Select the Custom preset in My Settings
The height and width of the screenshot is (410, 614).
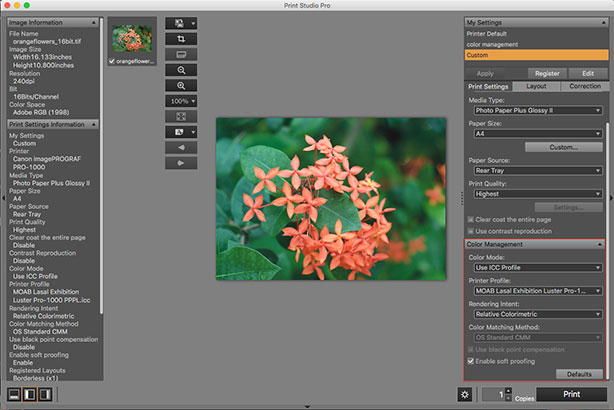(536, 55)
